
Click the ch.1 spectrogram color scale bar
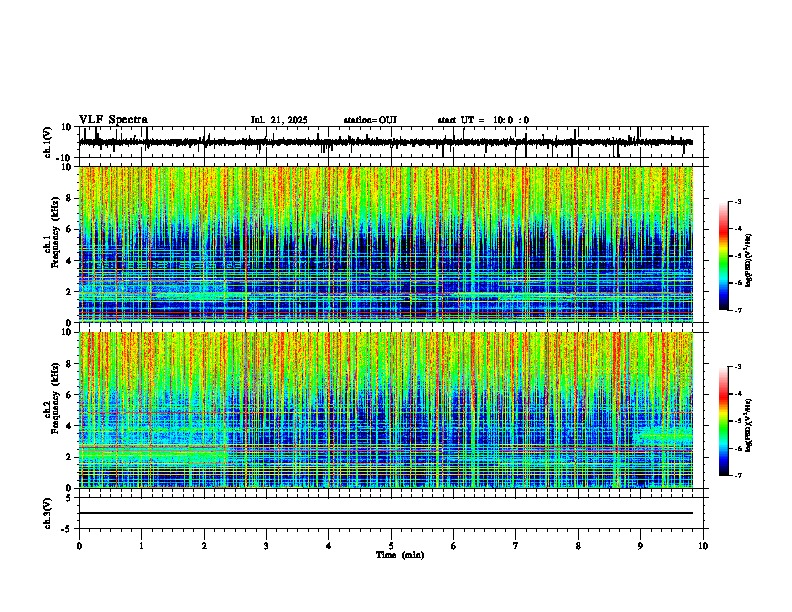pos(724,255)
